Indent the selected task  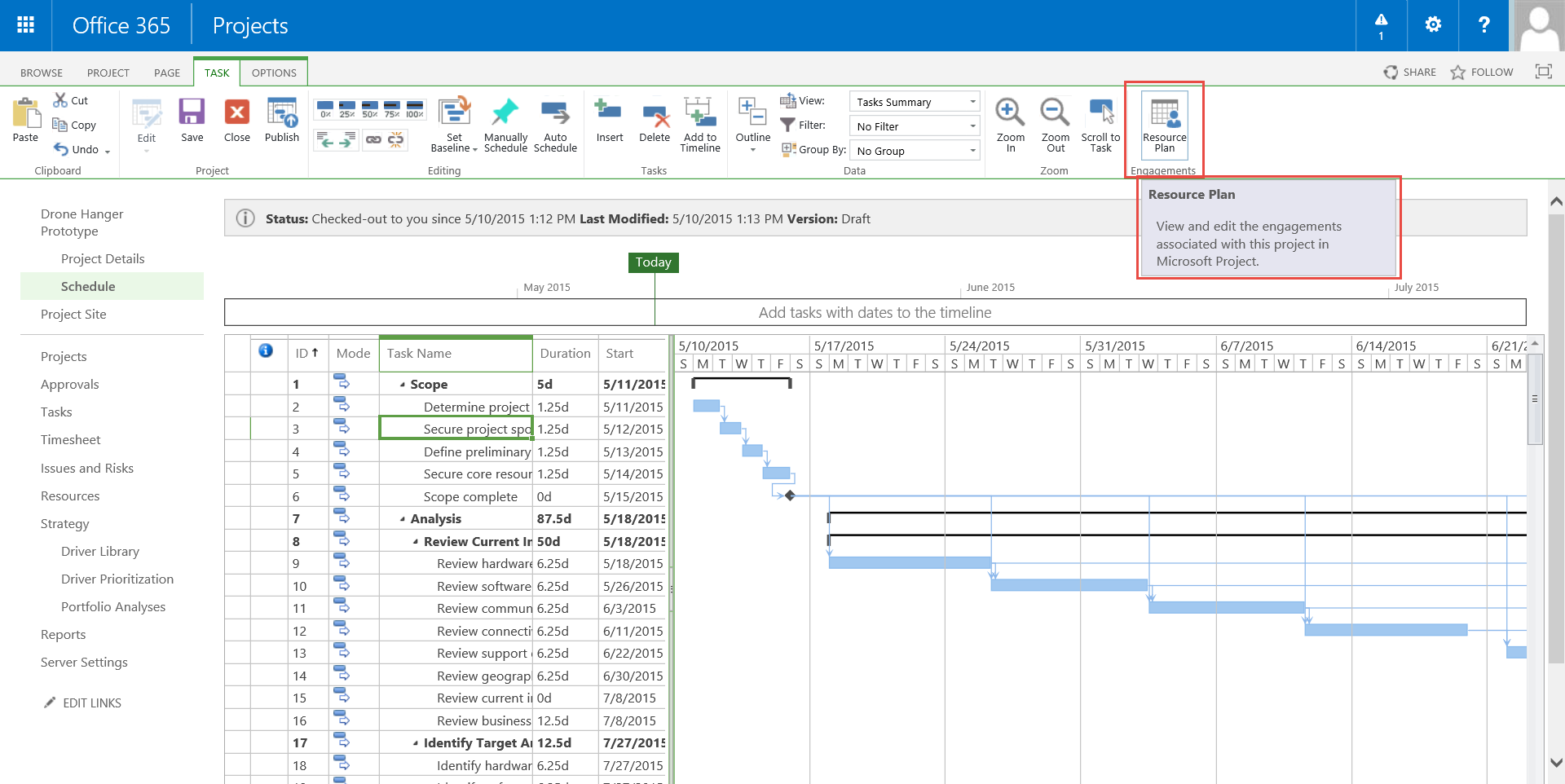click(346, 139)
